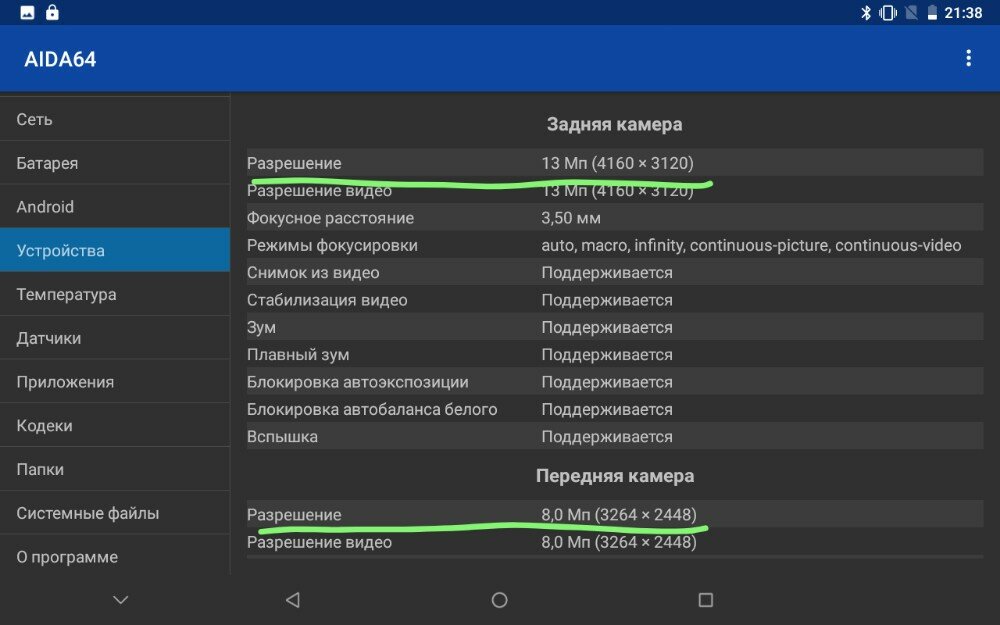The width and height of the screenshot is (1000, 625).
Task: Open the Батарея section
Action: coord(115,163)
